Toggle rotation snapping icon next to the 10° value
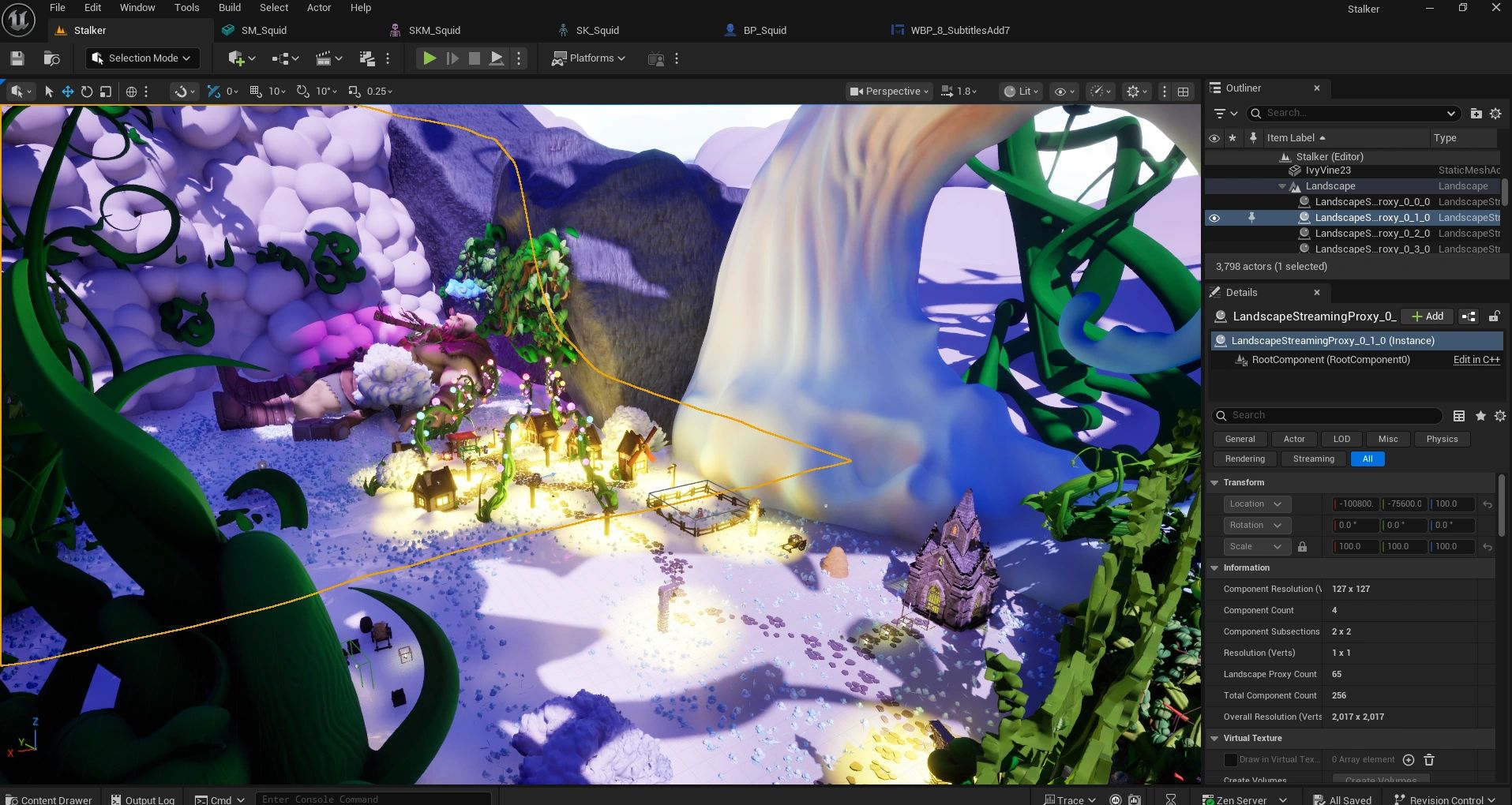1512x805 pixels. 302,92
